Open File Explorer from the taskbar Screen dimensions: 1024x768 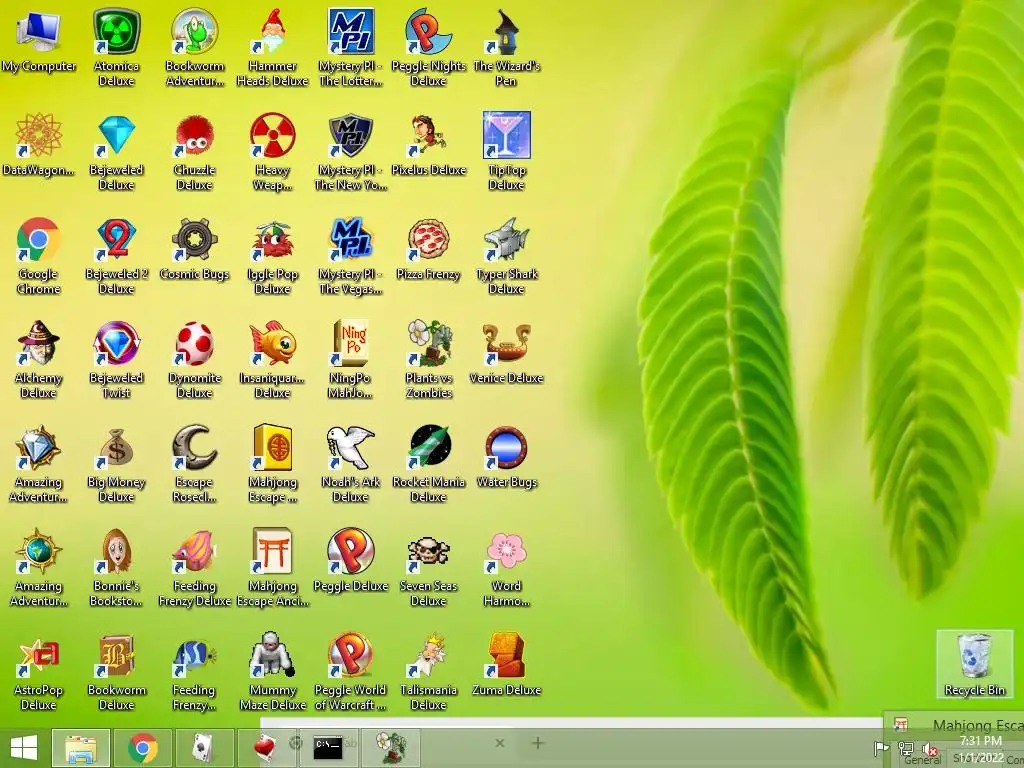pos(81,748)
